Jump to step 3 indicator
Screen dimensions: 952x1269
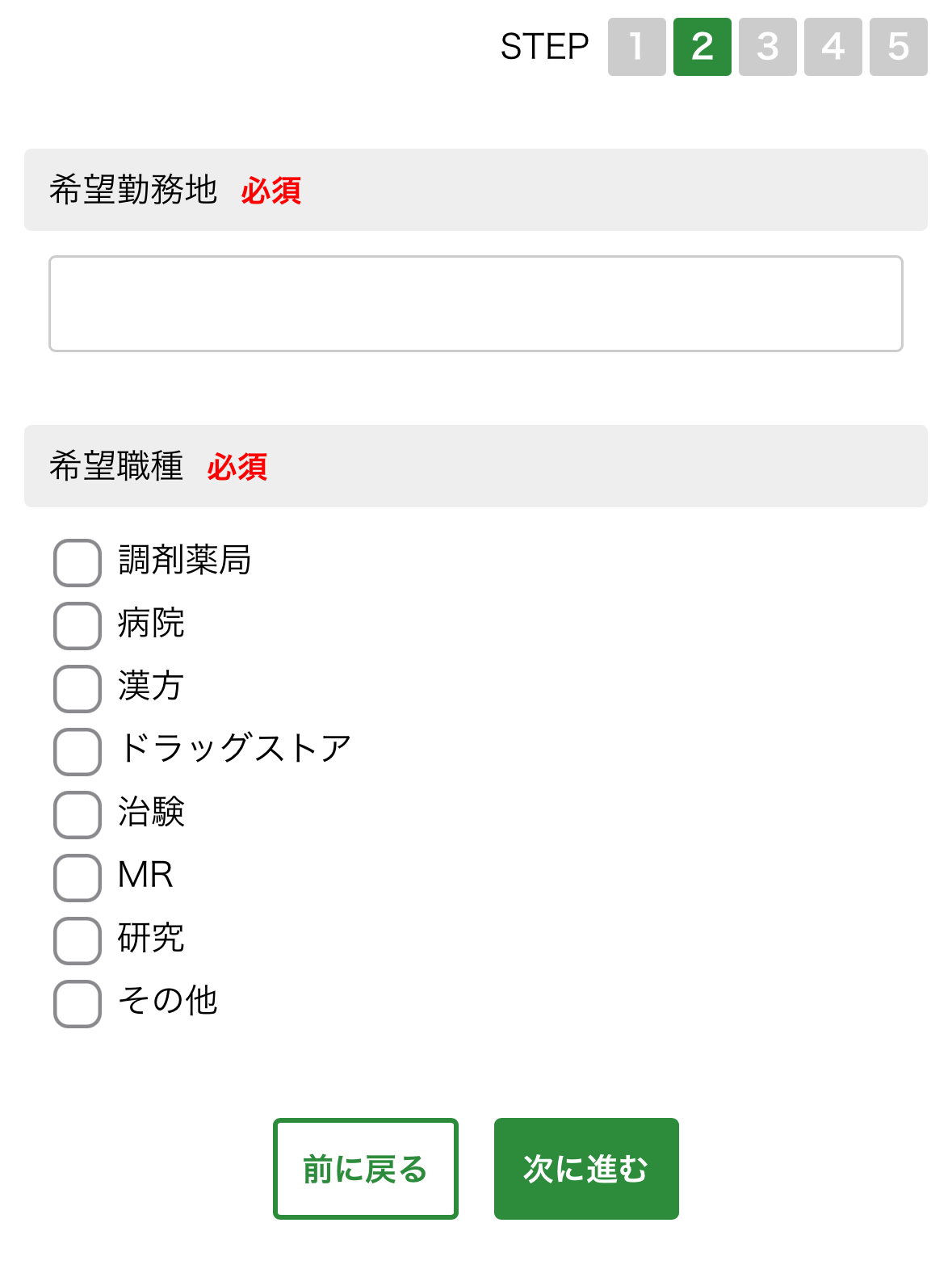tap(768, 47)
